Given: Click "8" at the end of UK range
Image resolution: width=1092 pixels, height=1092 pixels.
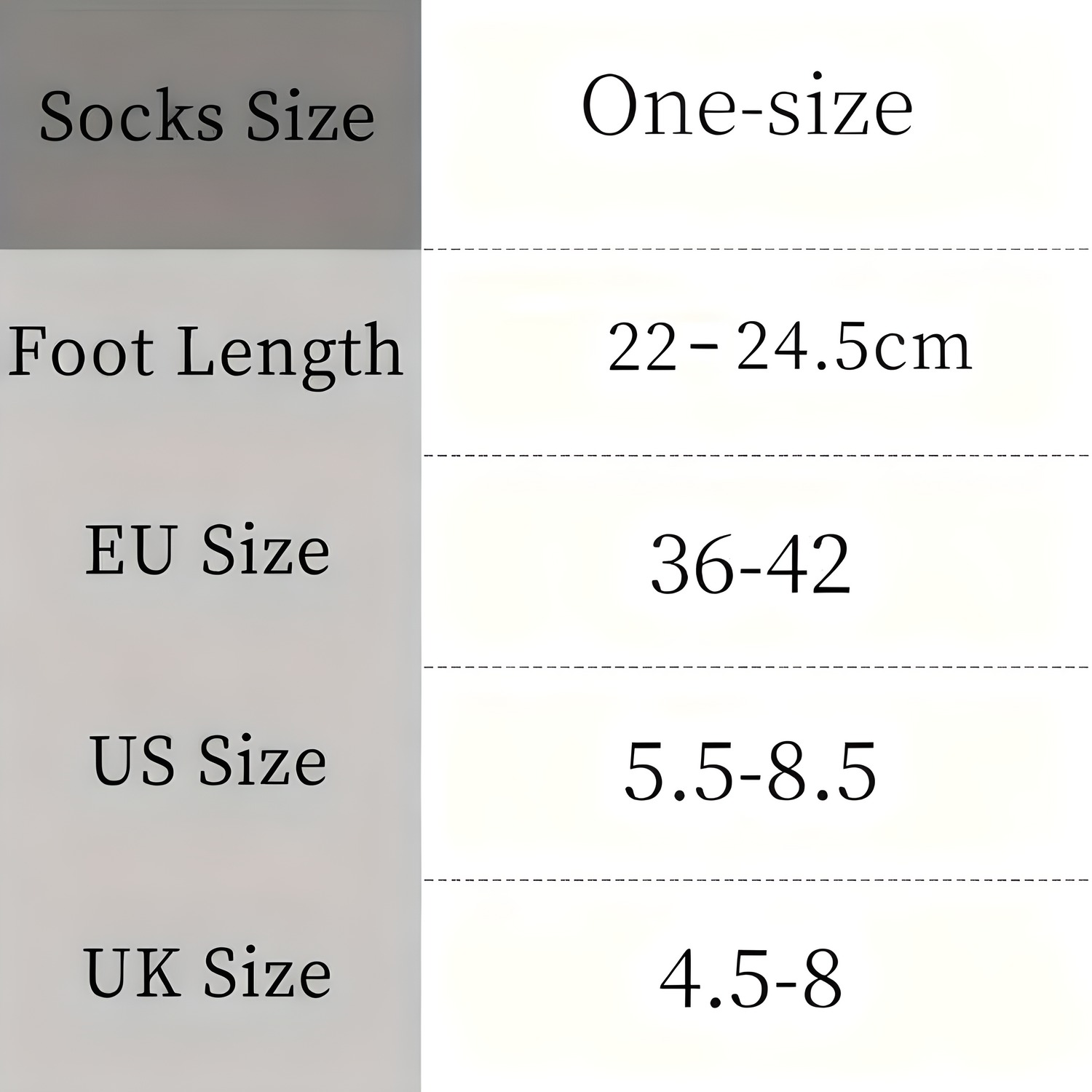Looking at the screenshot, I should click(x=823, y=978).
